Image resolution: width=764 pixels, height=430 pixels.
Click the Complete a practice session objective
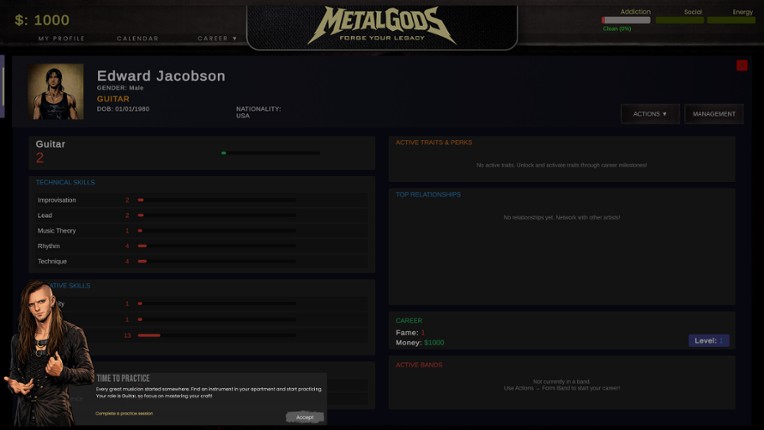[x=124, y=413]
